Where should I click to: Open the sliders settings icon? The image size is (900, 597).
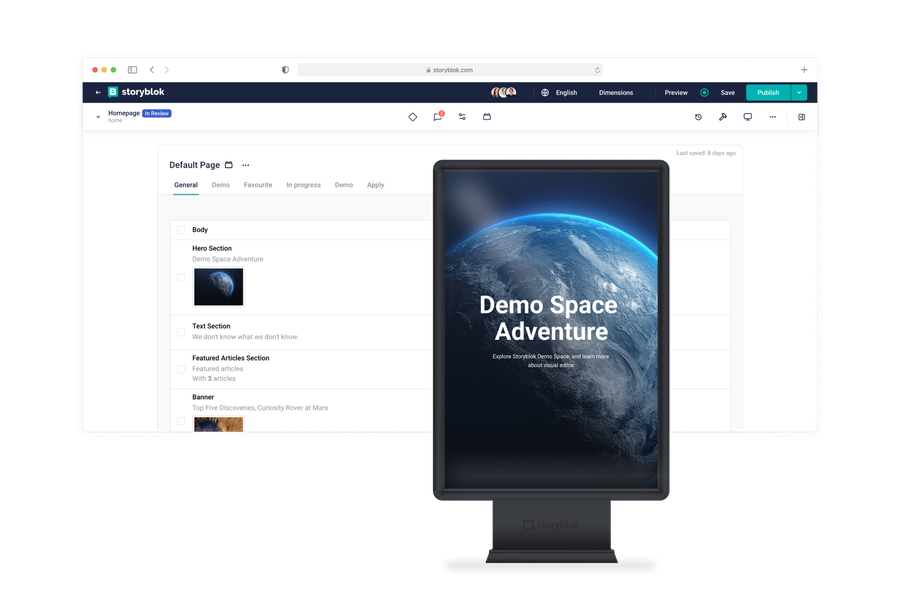[x=462, y=117]
